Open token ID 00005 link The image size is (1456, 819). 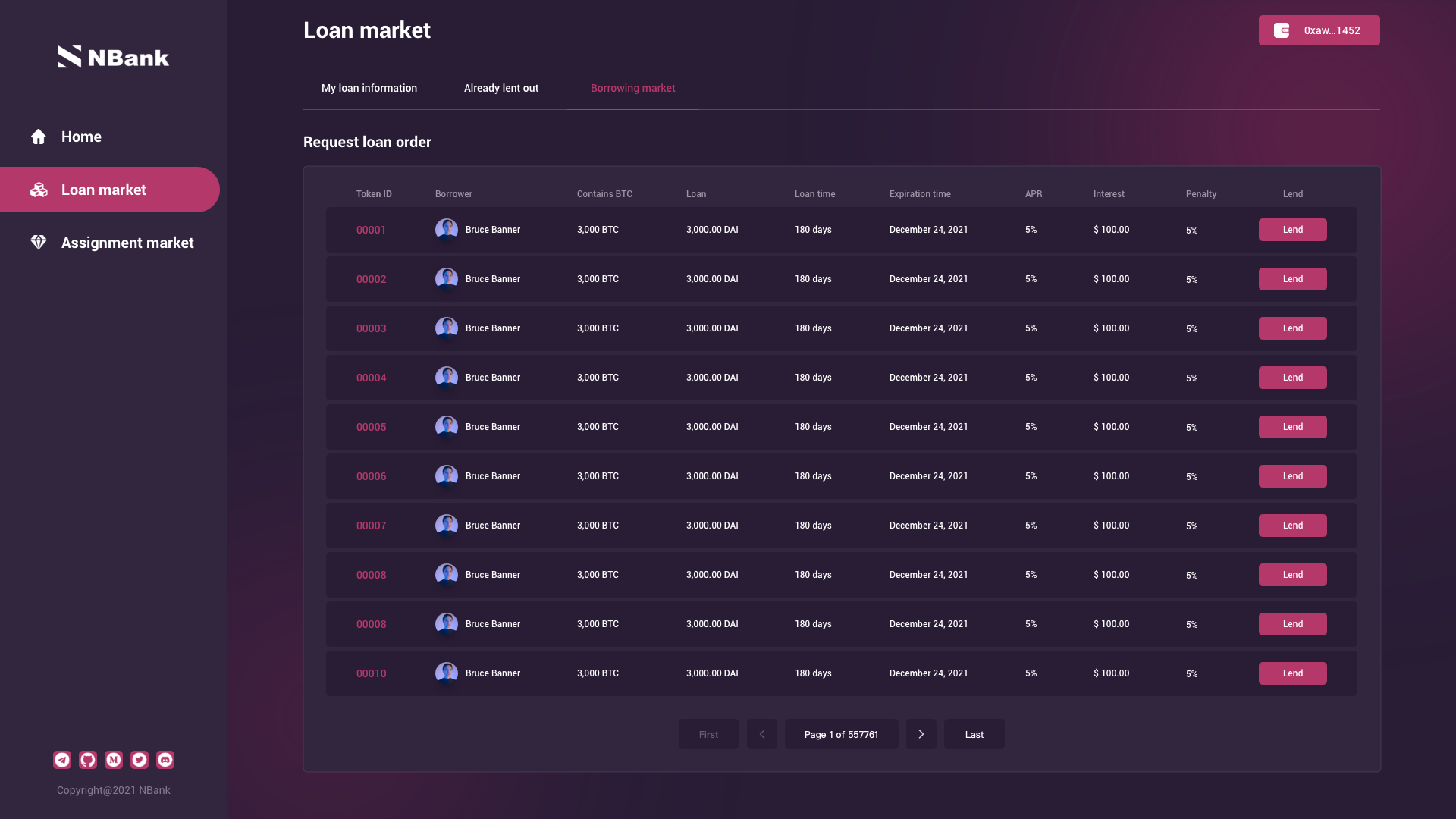click(x=371, y=427)
